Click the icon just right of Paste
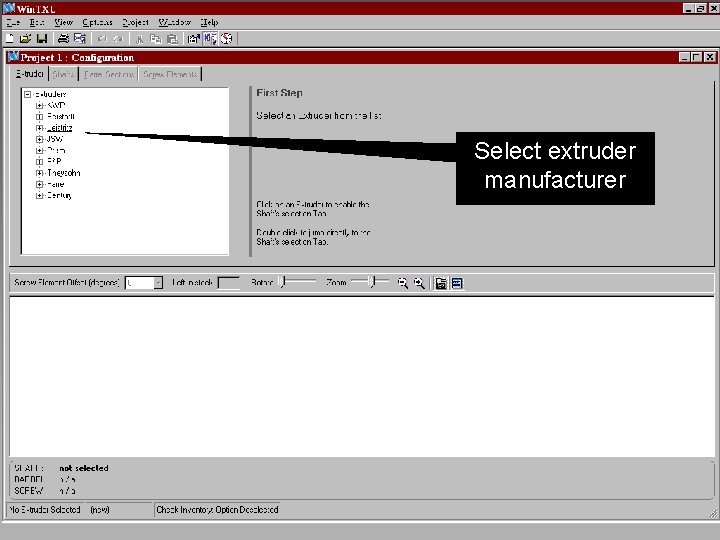 [194, 39]
